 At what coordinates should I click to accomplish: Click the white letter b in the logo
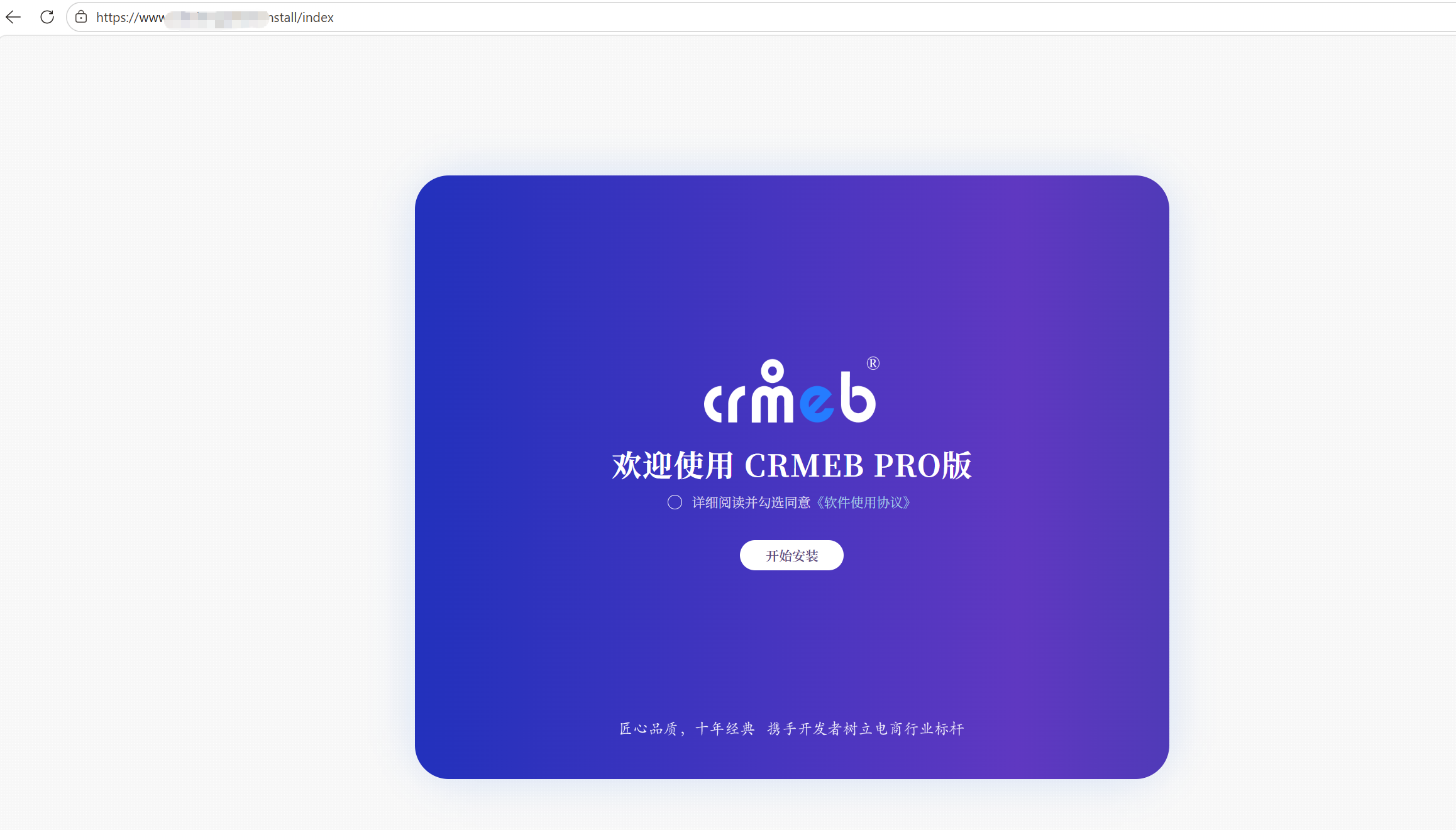(858, 397)
